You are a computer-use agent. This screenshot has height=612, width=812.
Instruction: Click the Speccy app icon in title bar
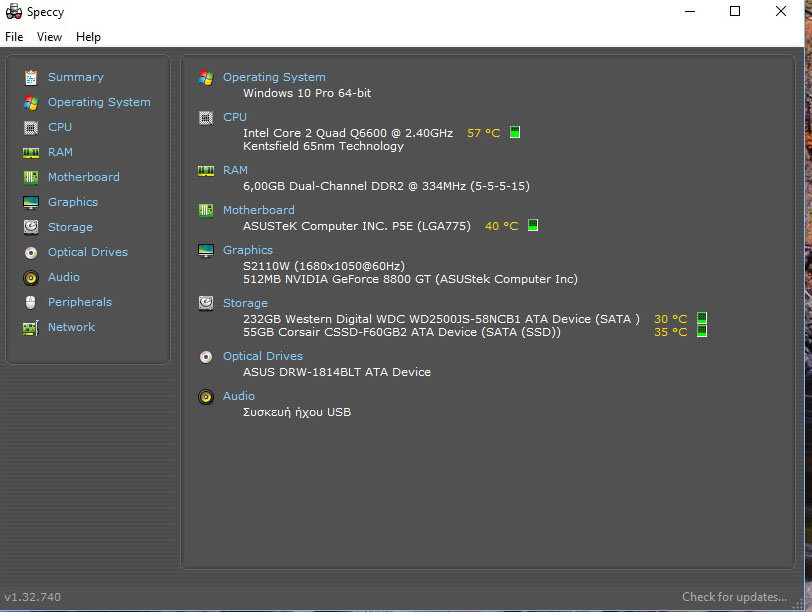point(13,11)
